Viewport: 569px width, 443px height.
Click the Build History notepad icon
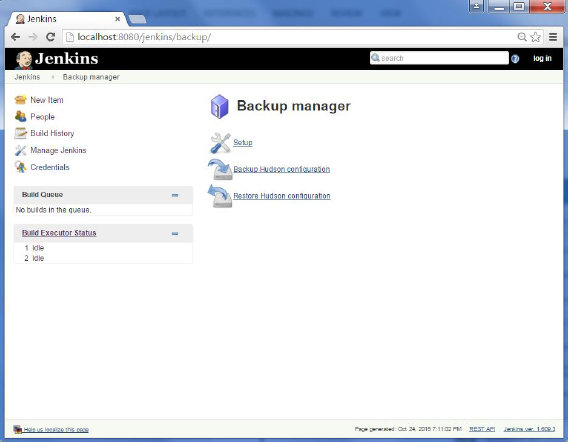coord(20,133)
